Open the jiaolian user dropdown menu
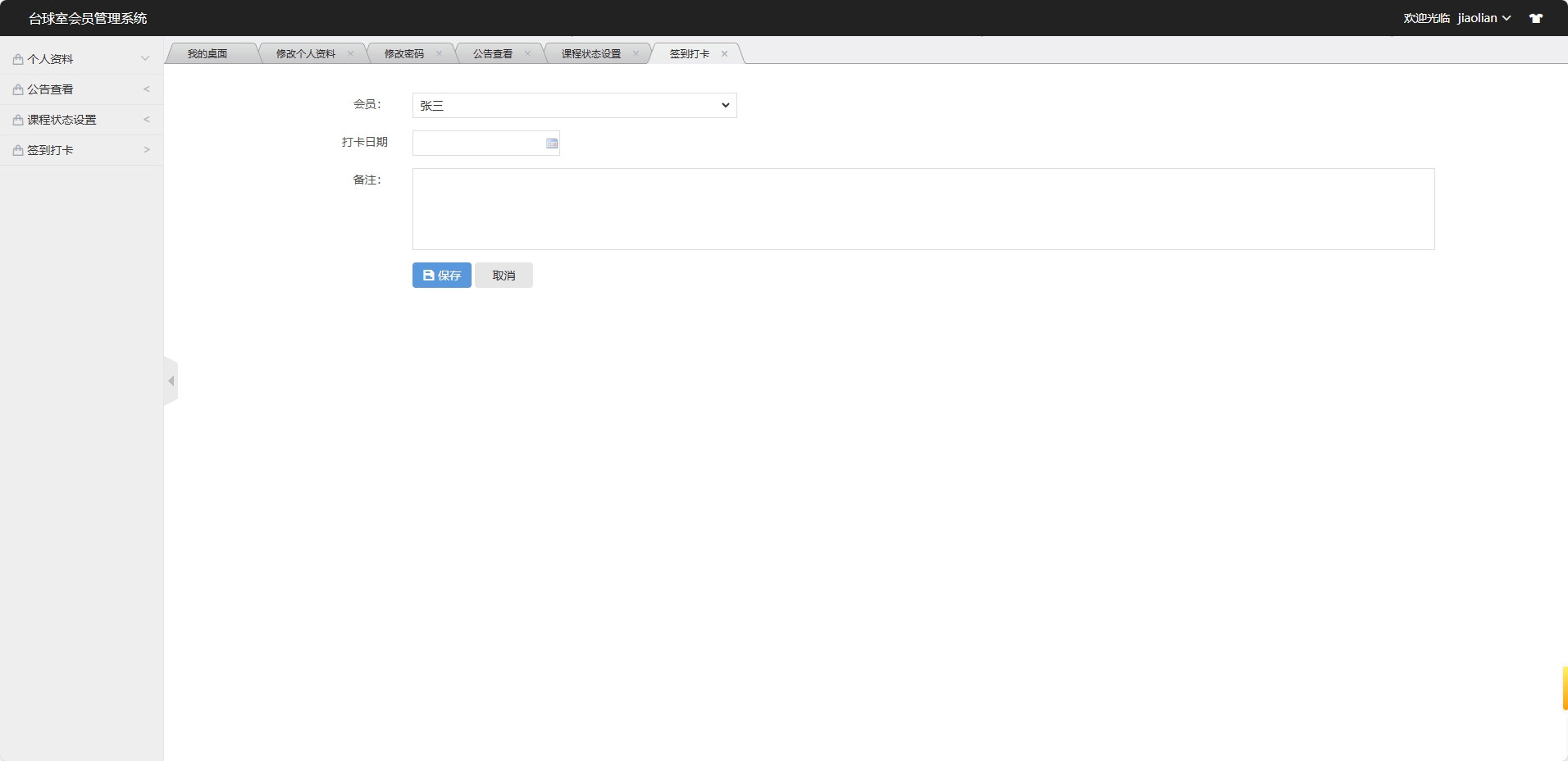 1484,18
